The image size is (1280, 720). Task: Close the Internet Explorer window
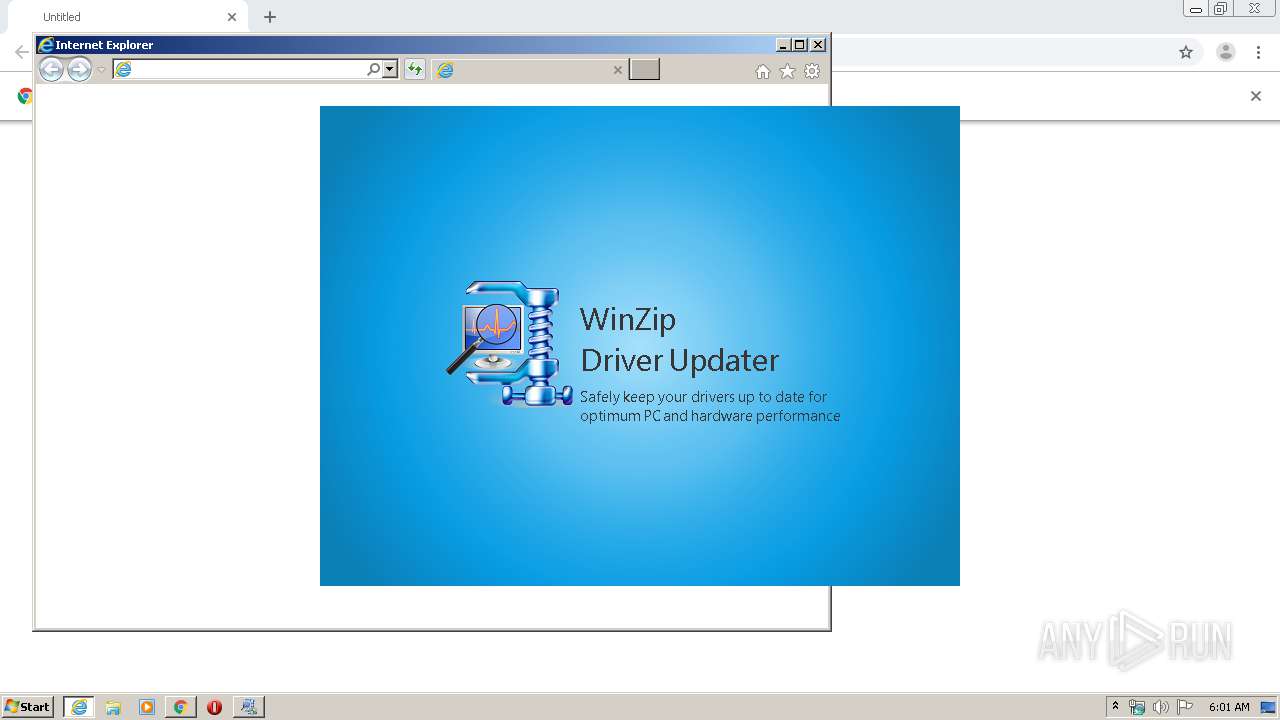(818, 45)
